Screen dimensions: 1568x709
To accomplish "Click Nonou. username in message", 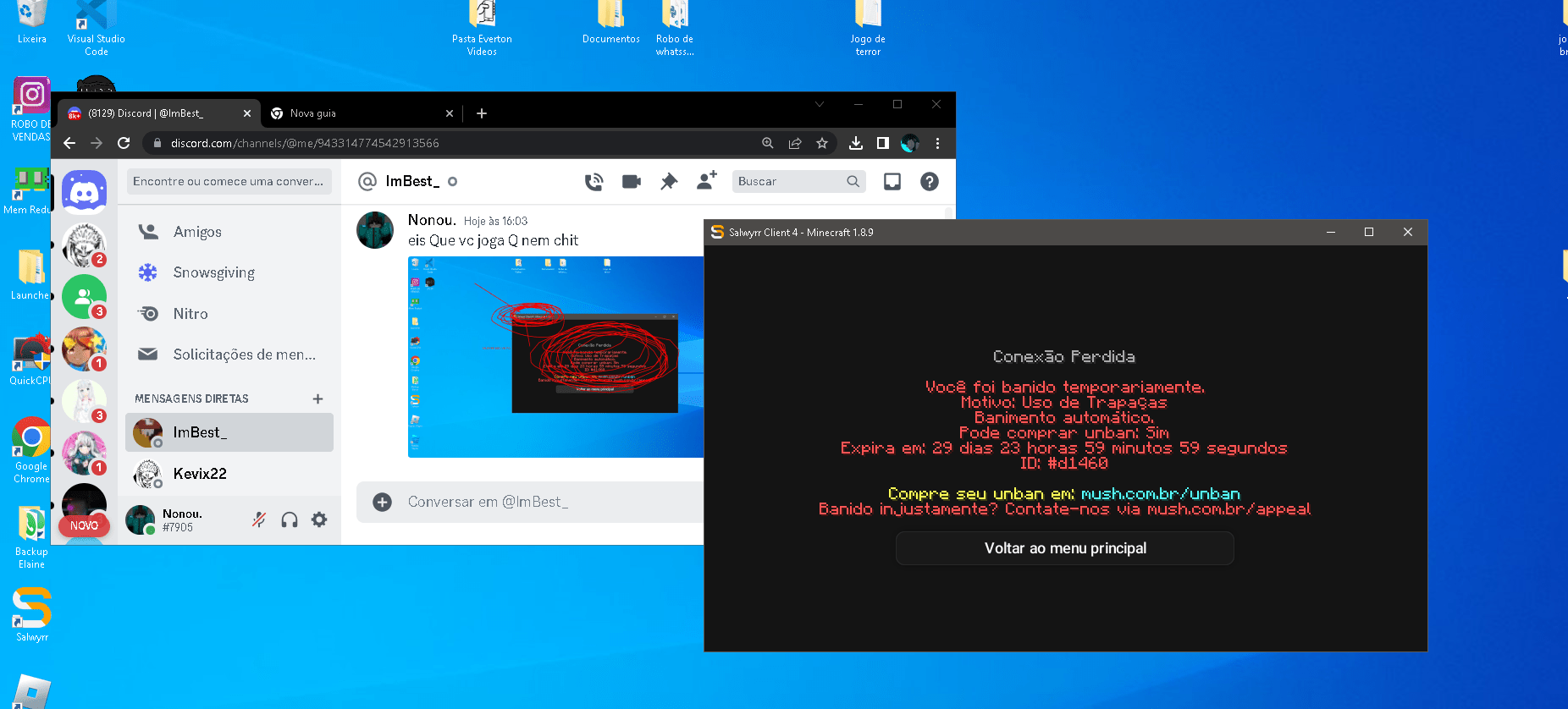I will pos(432,220).
